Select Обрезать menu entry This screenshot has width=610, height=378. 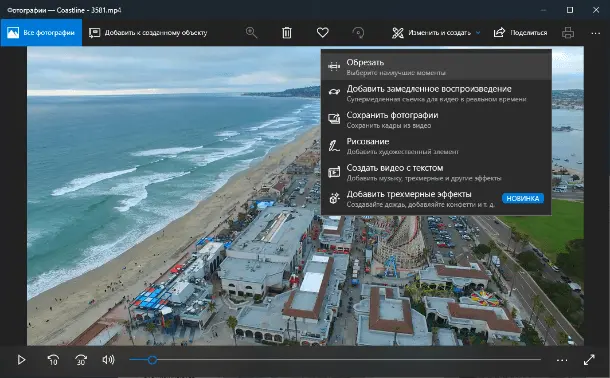point(436,67)
